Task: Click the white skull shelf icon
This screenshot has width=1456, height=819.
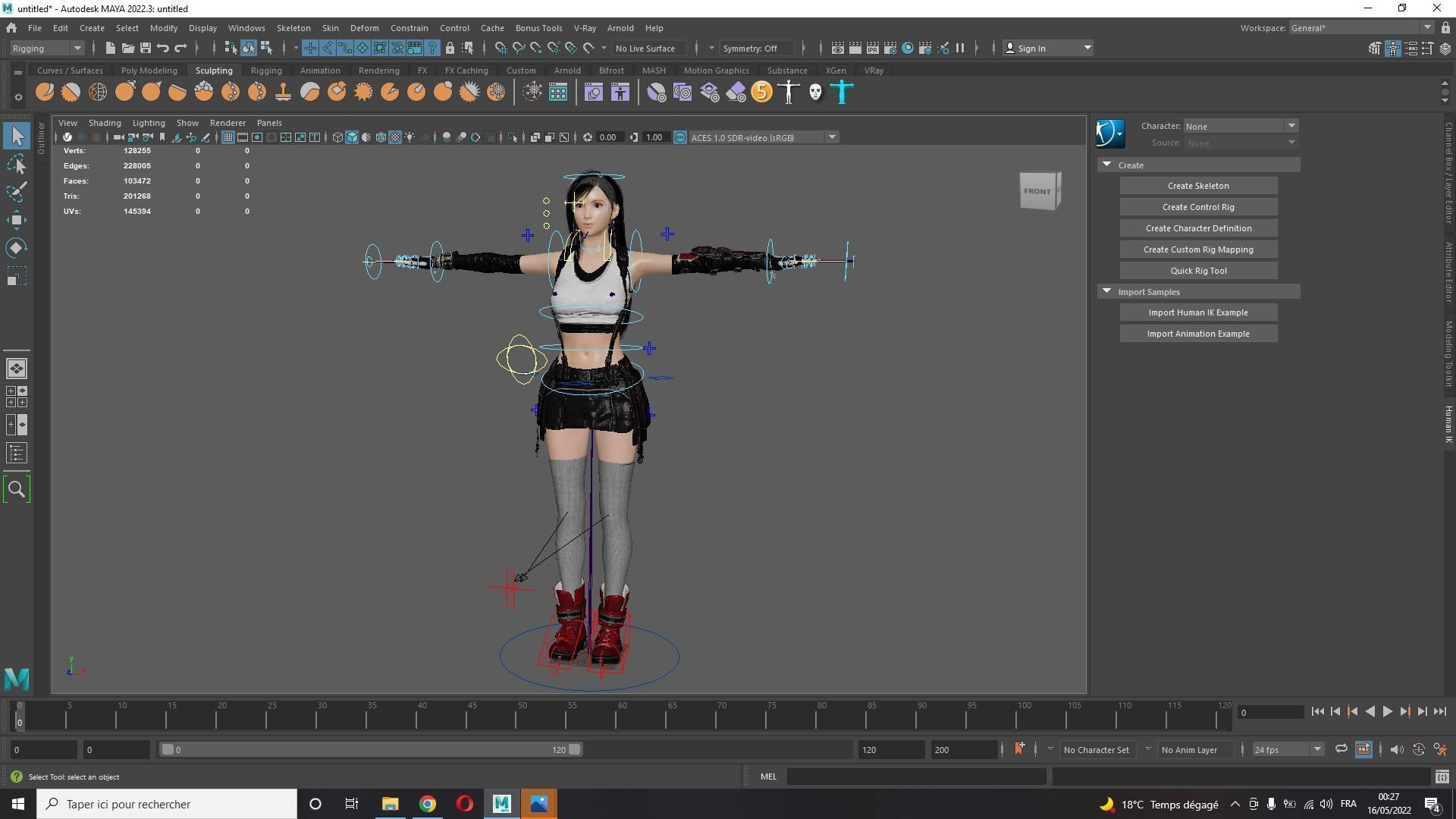Action: click(815, 93)
